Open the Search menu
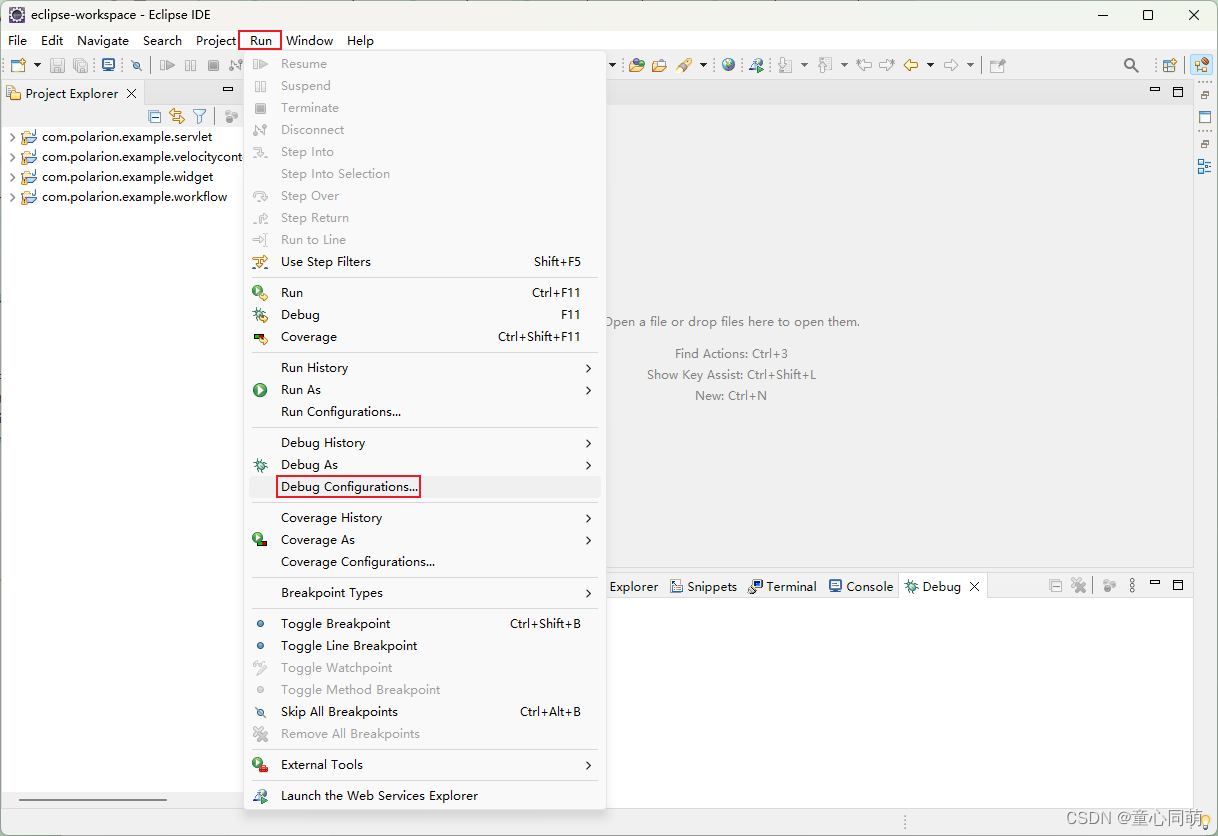The width and height of the screenshot is (1218, 836). tap(162, 41)
